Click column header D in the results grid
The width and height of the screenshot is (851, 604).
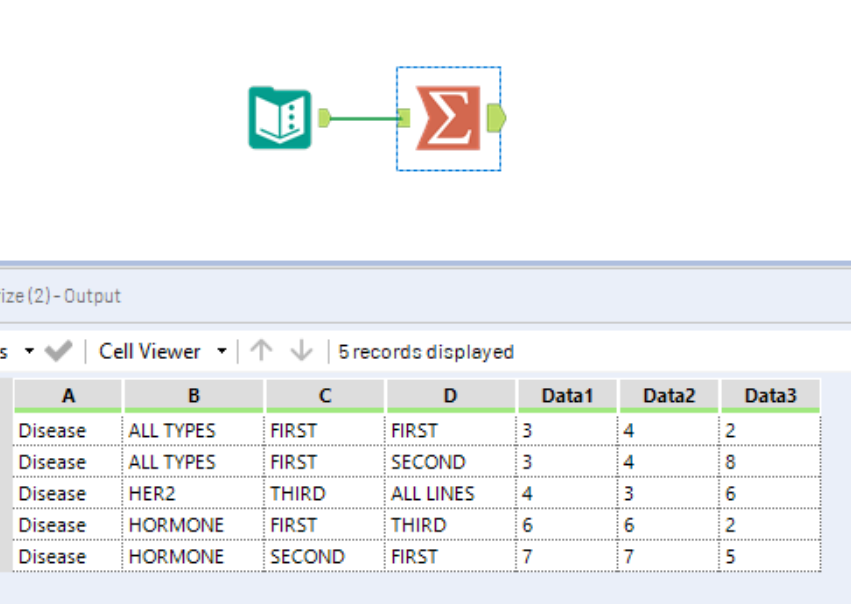450,395
